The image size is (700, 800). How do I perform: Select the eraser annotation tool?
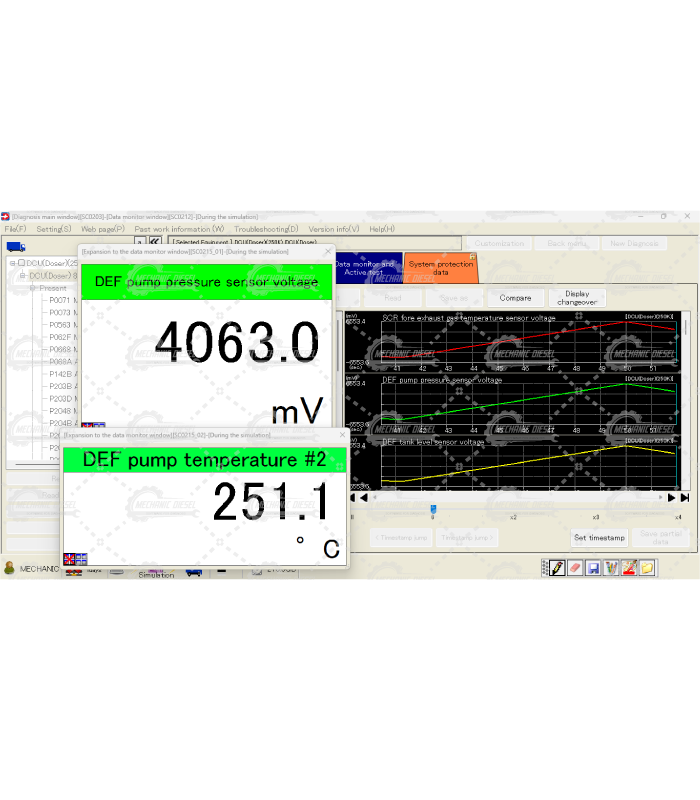point(574,568)
